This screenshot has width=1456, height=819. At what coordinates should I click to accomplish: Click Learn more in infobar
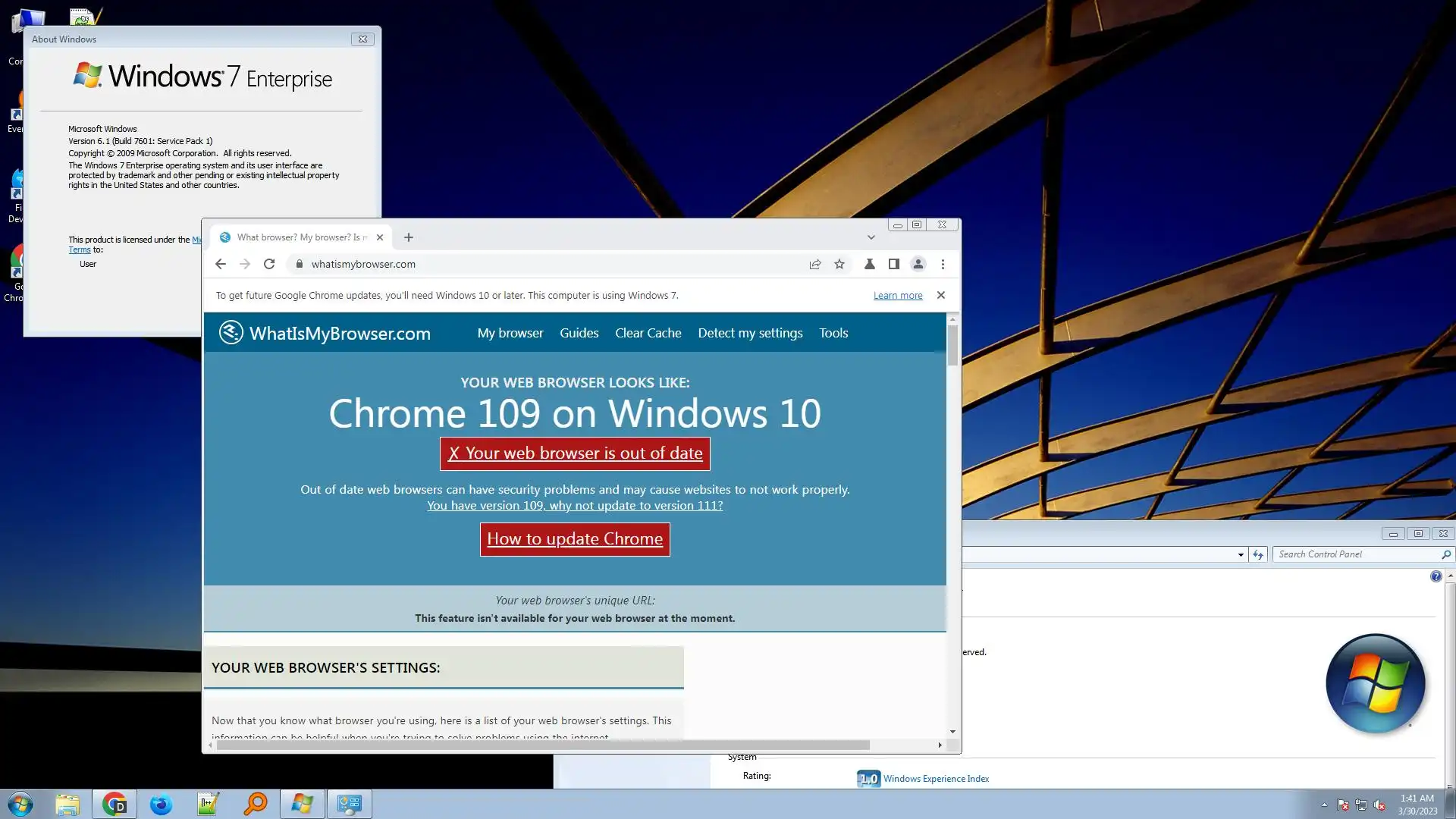click(898, 296)
